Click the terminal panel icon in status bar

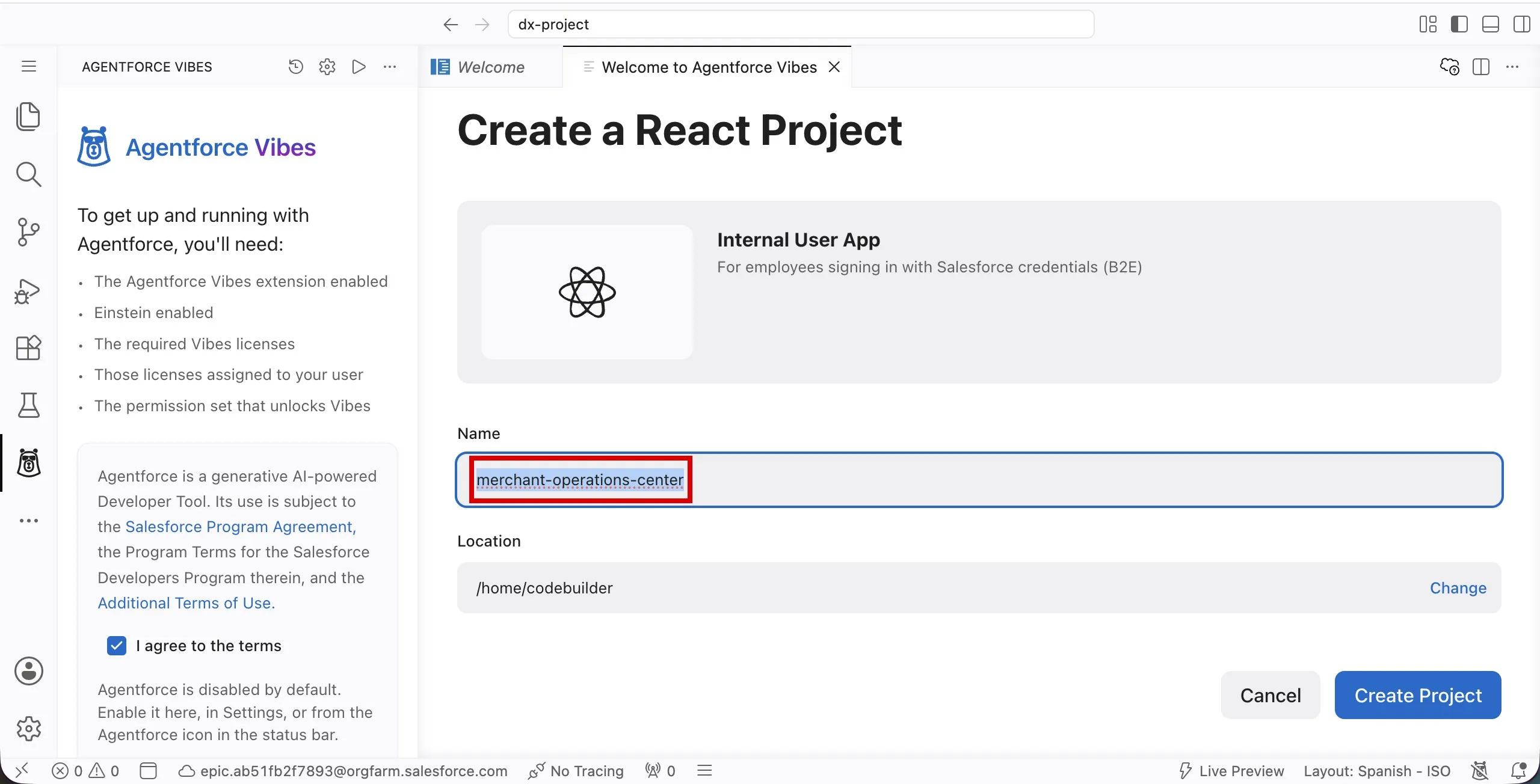[148, 771]
